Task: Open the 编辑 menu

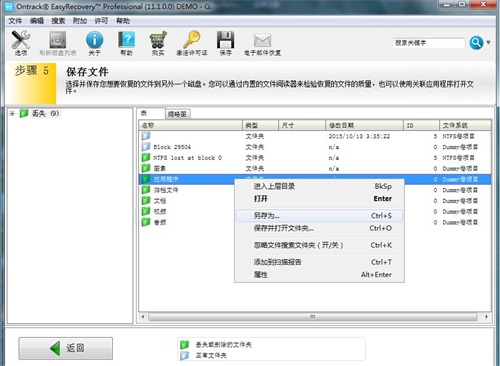Action: [x=37, y=21]
